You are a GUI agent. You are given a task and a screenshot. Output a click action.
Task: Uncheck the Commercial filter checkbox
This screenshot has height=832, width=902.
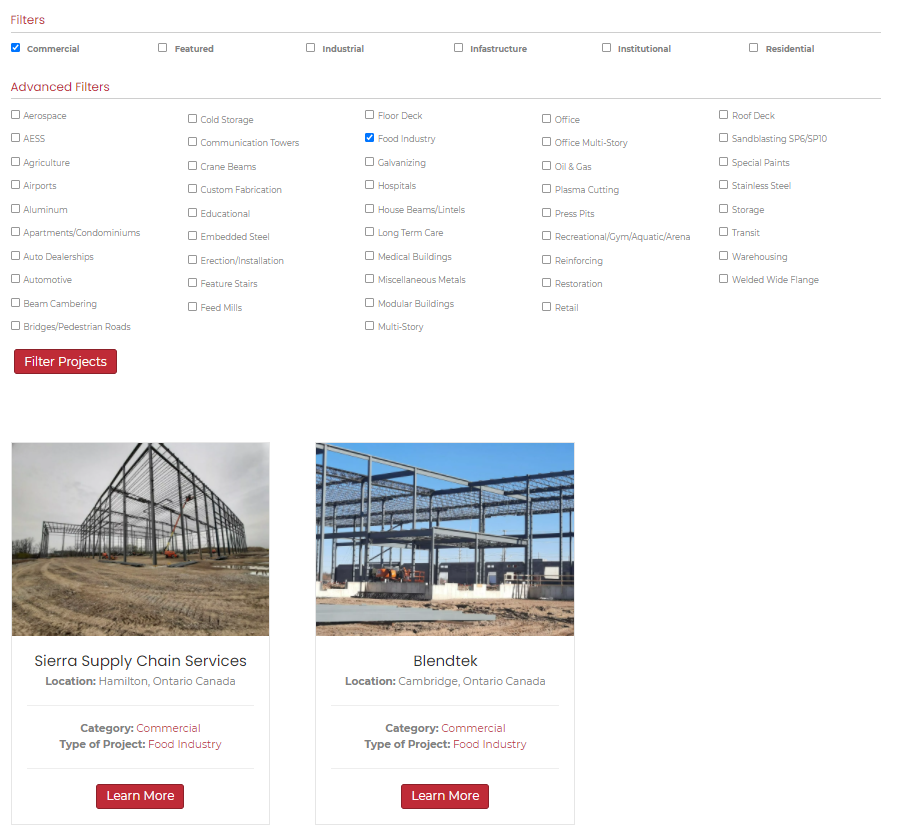coord(16,48)
